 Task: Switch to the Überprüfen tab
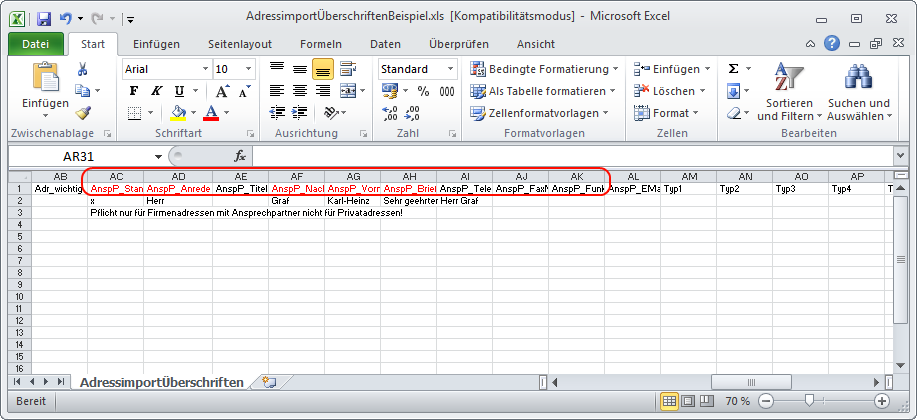pyautogui.click(x=458, y=44)
